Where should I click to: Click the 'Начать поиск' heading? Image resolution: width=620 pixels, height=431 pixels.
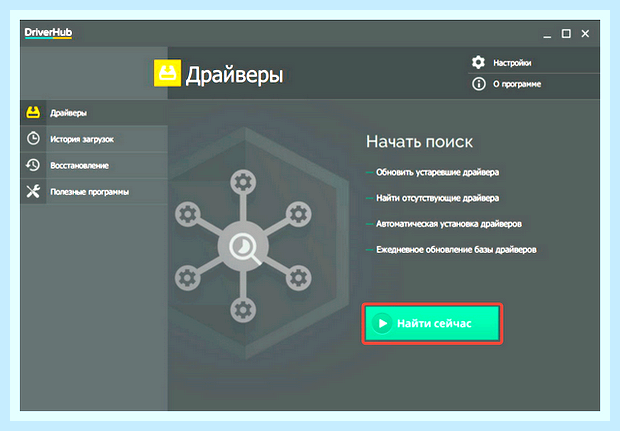point(419,142)
